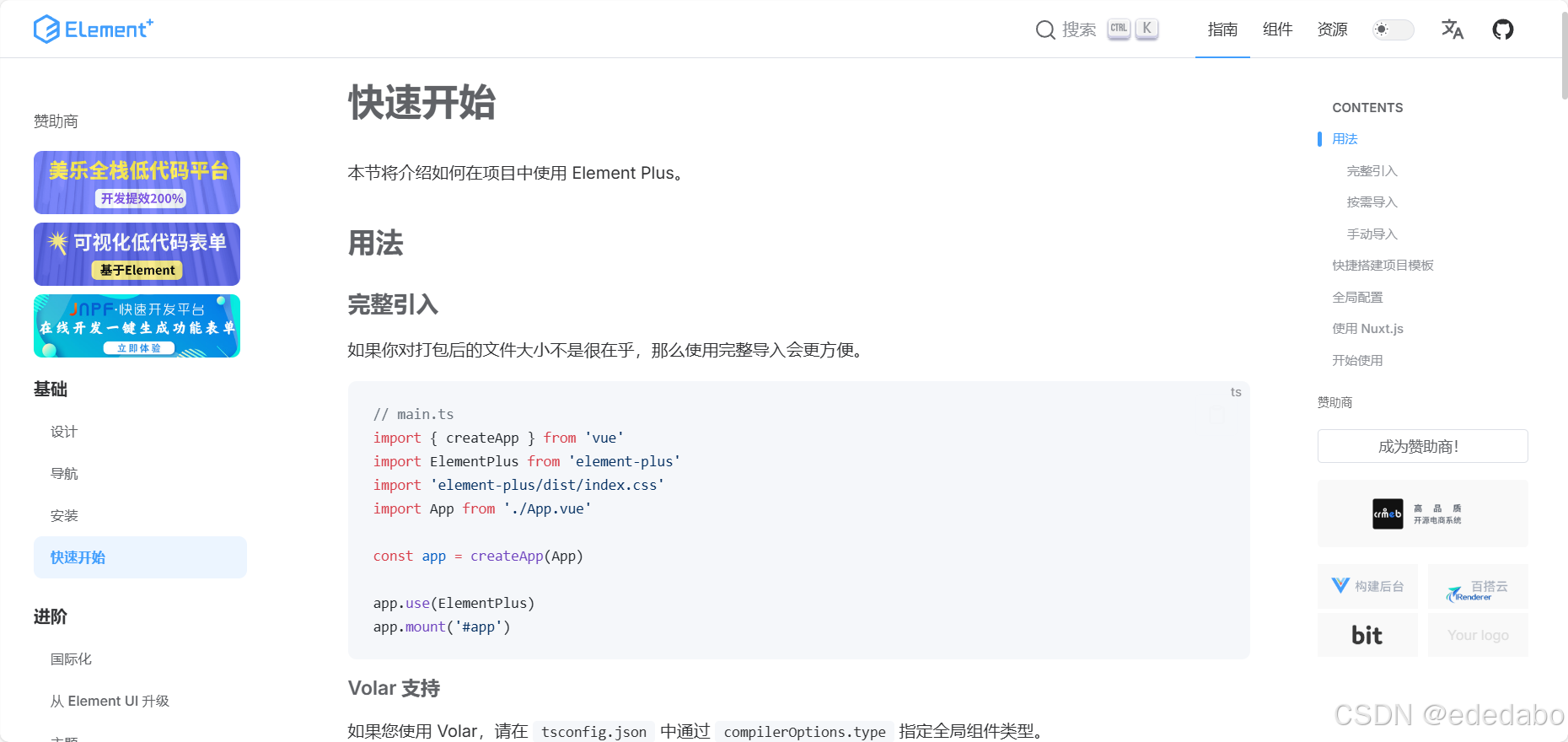Go to 导航 in the sidebar
The image size is (1568, 742).
click(64, 474)
